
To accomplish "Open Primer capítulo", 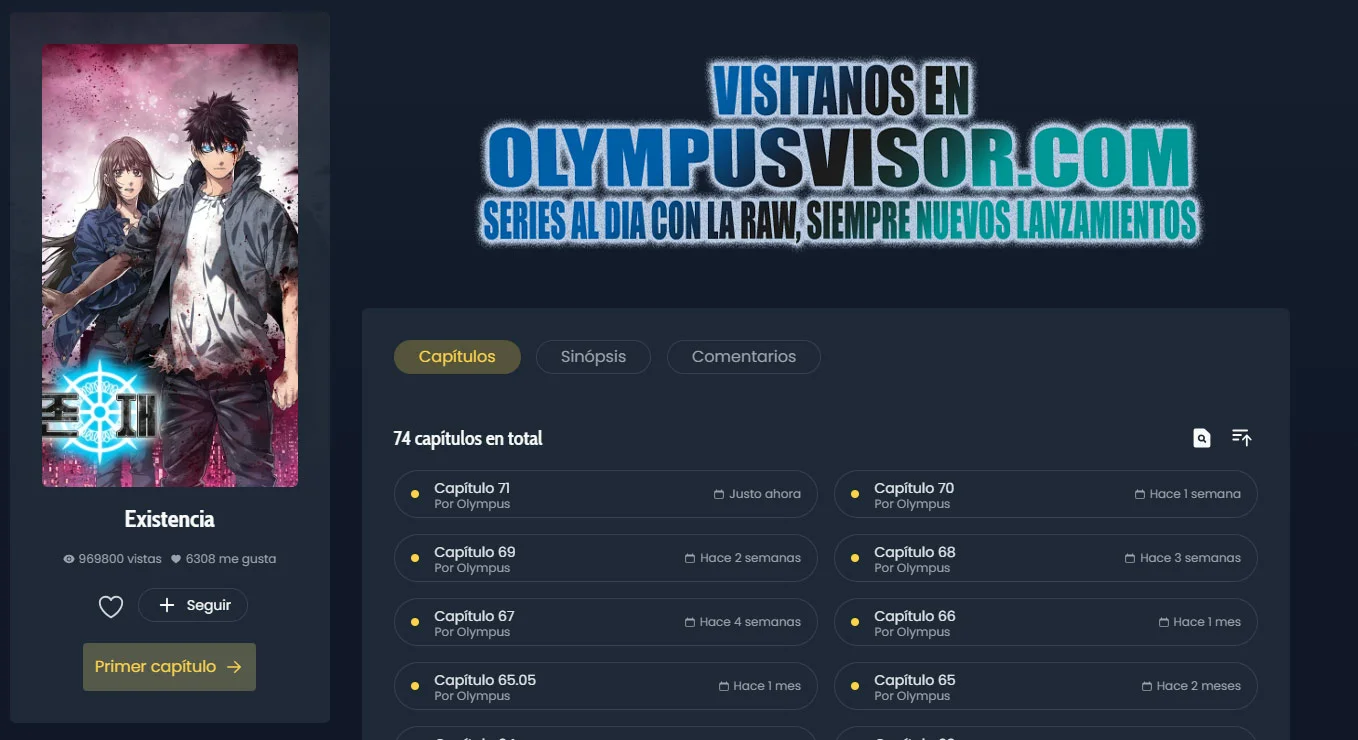I will pyautogui.click(x=169, y=667).
